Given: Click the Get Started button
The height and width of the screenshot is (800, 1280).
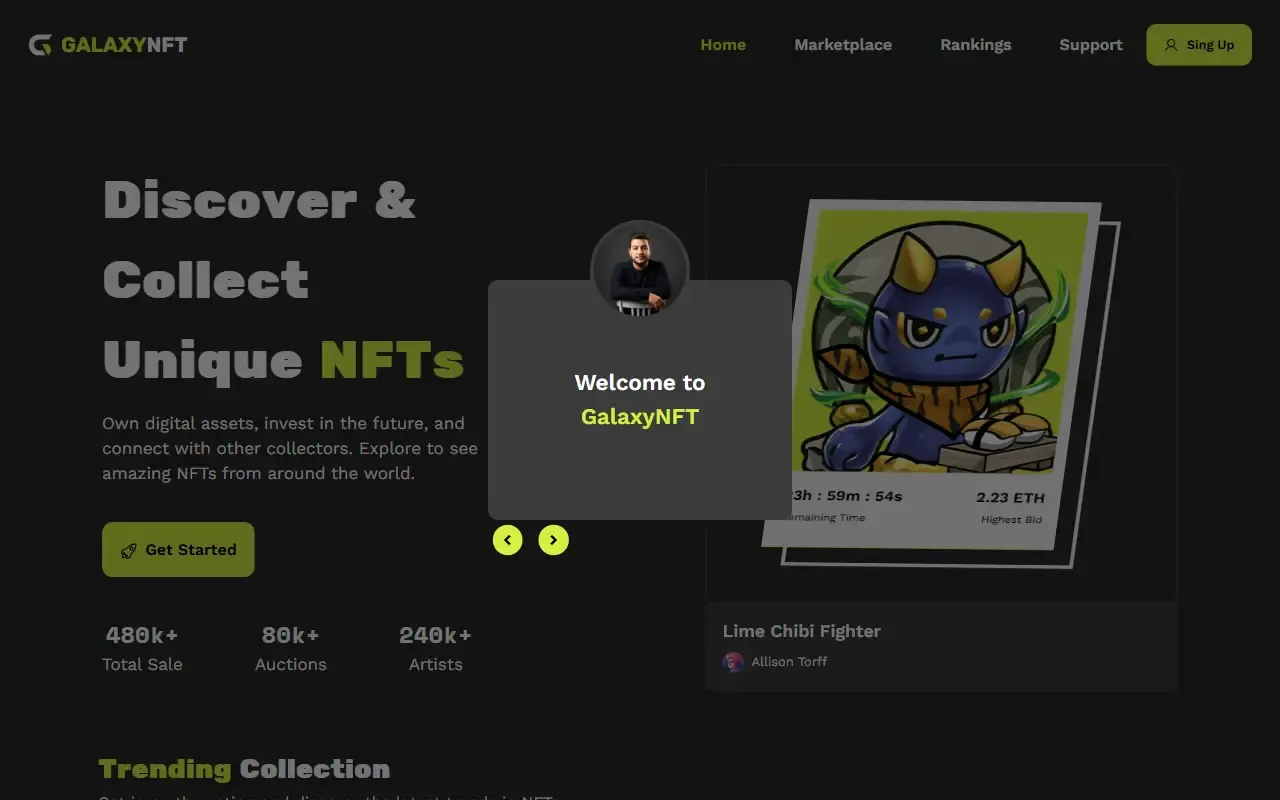Looking at the screenshot, I should [x=178, y=549].
